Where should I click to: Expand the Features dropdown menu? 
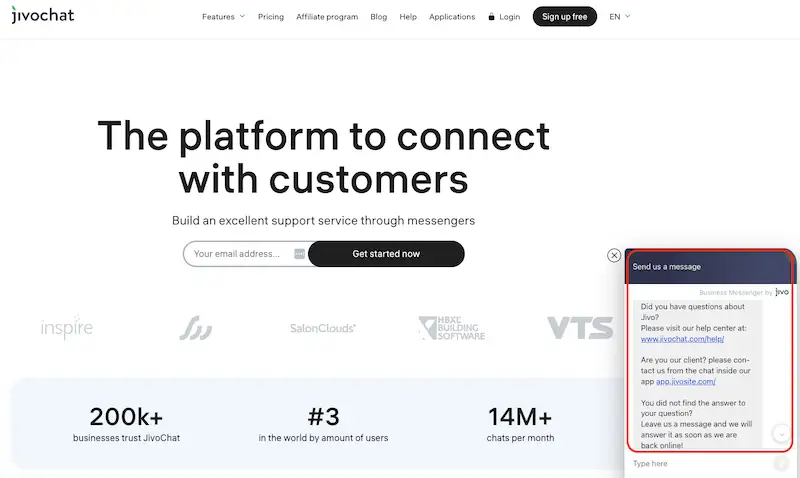pyautogui.click(x=223, y=17)
